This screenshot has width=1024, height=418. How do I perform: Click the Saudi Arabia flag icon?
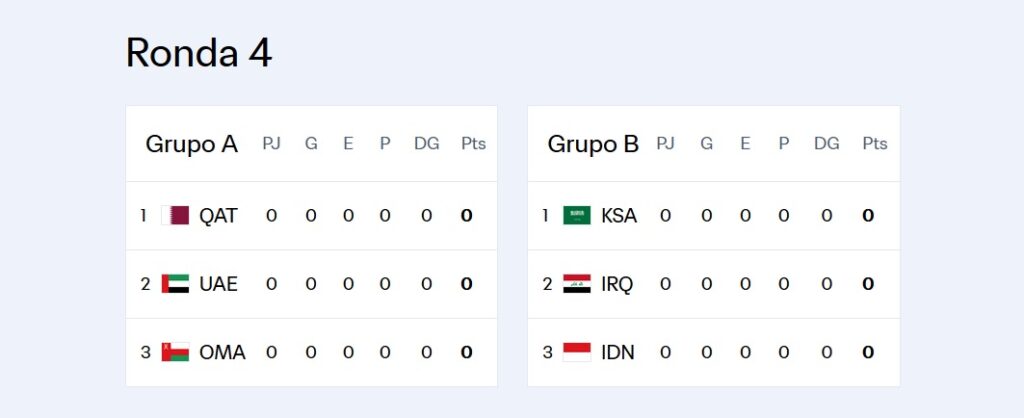tap(577, 216)
